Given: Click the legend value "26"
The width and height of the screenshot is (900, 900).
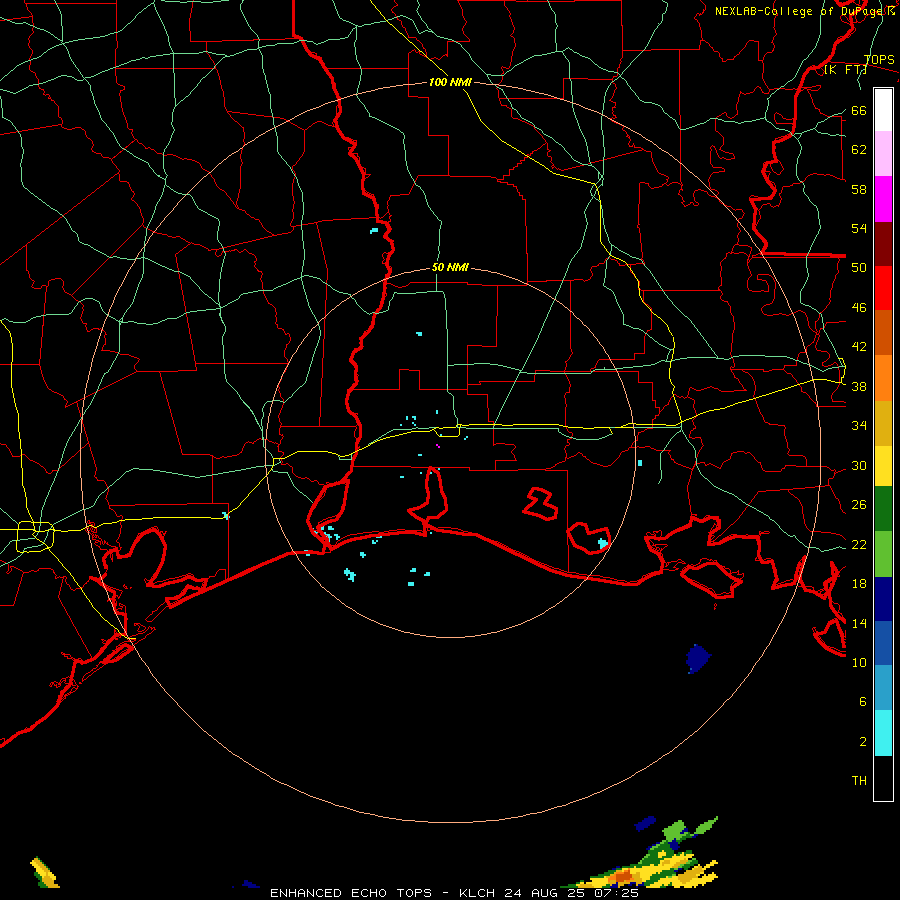Looking at the screenshot, I should pos(859,505).
